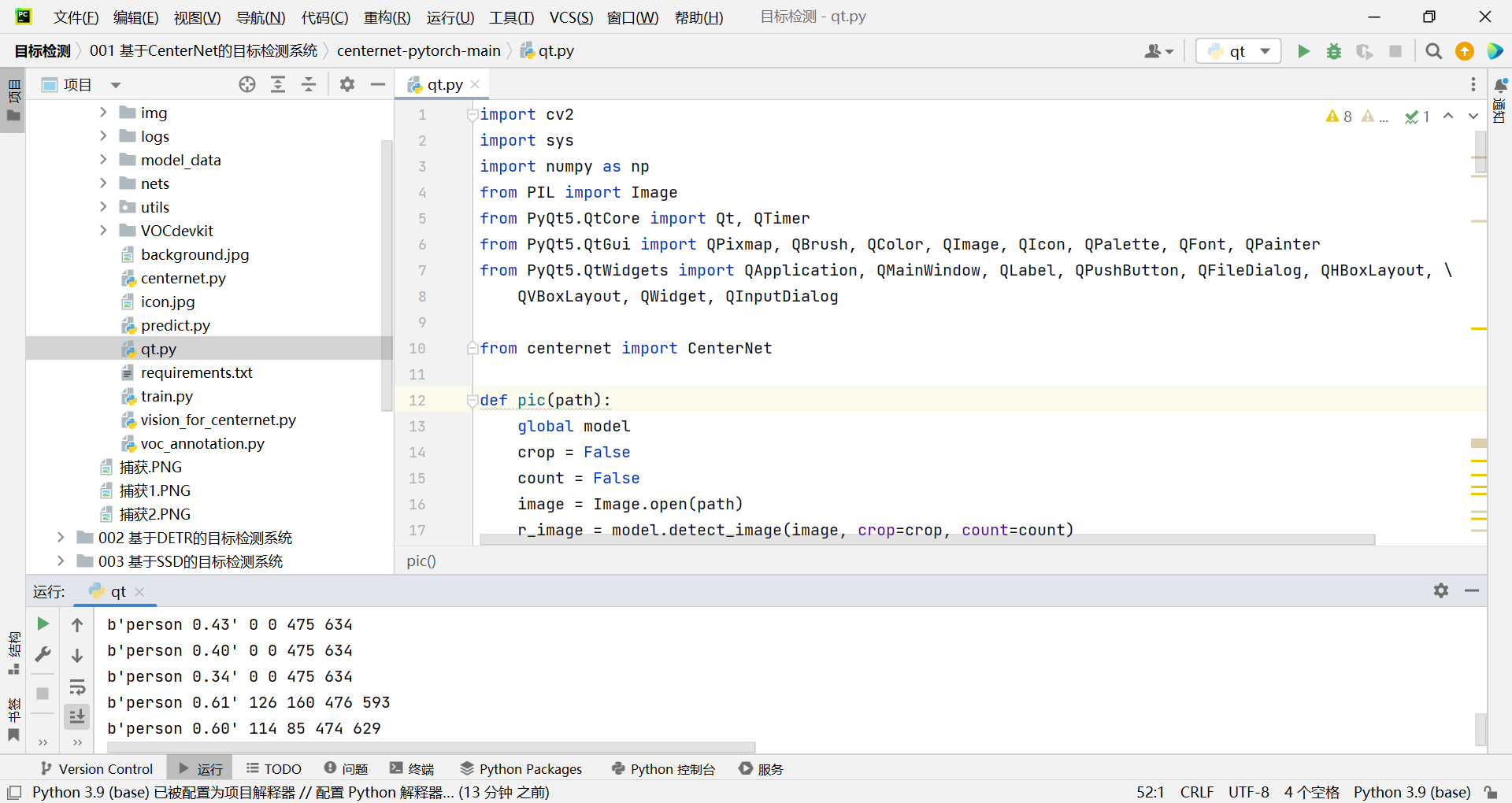
Task: Toggle soft-wrap in the run console
Action: tap(77, 686)
